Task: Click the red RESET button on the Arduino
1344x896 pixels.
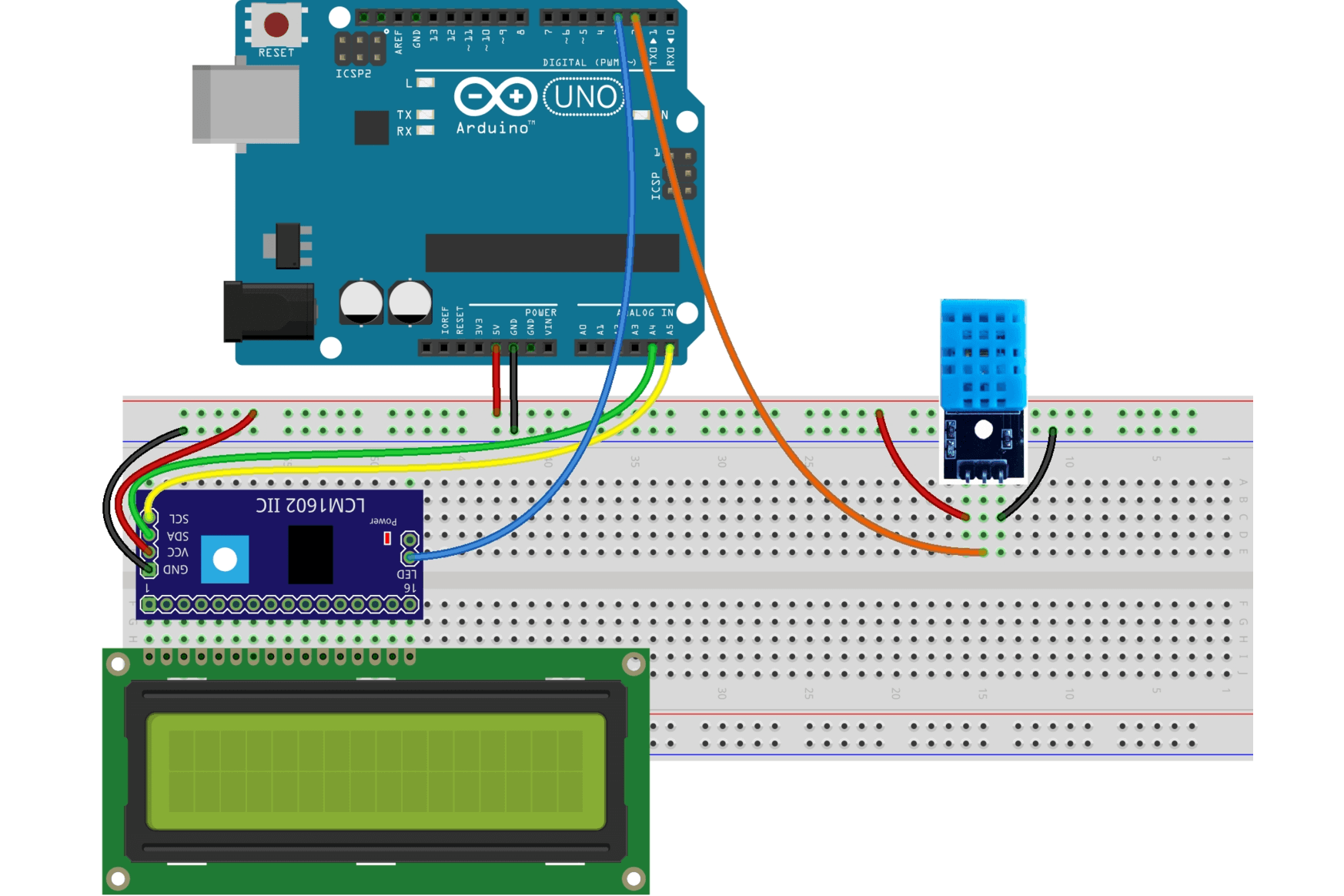Action: pyautogui.click(x=276, y=25)
